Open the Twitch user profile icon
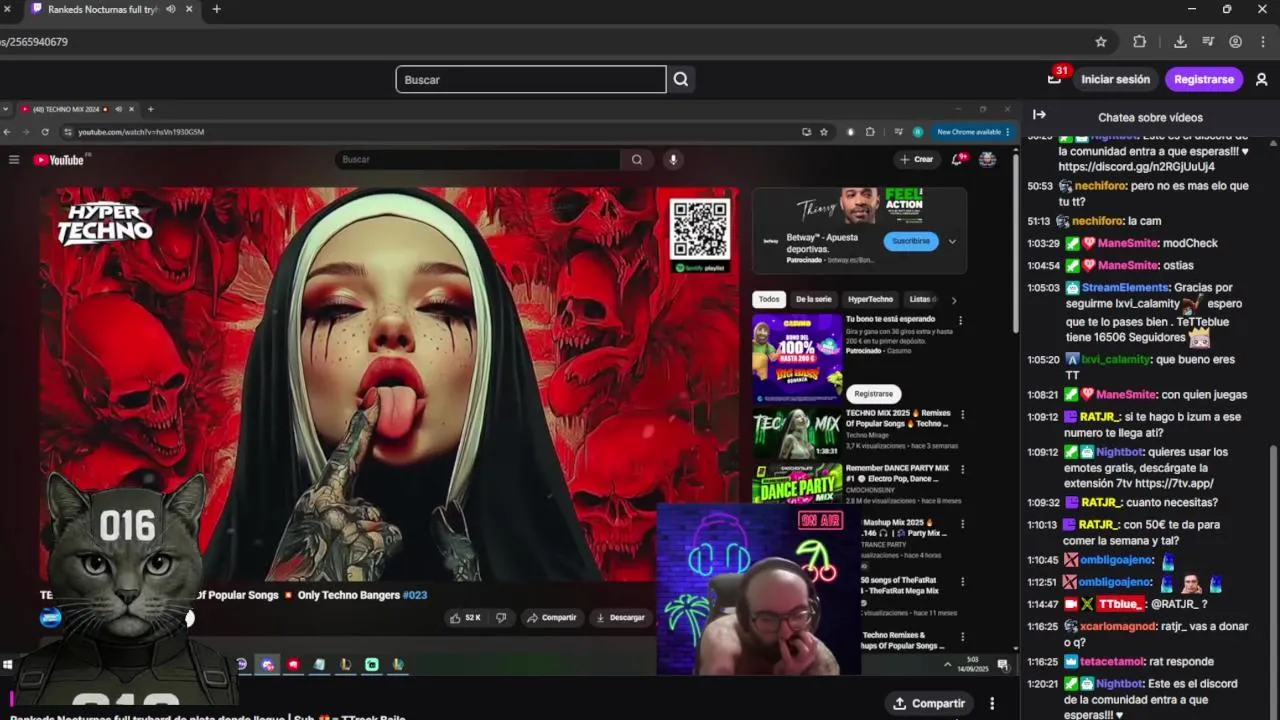This screenshot has height=720, width=1280. coord(1261,79)
